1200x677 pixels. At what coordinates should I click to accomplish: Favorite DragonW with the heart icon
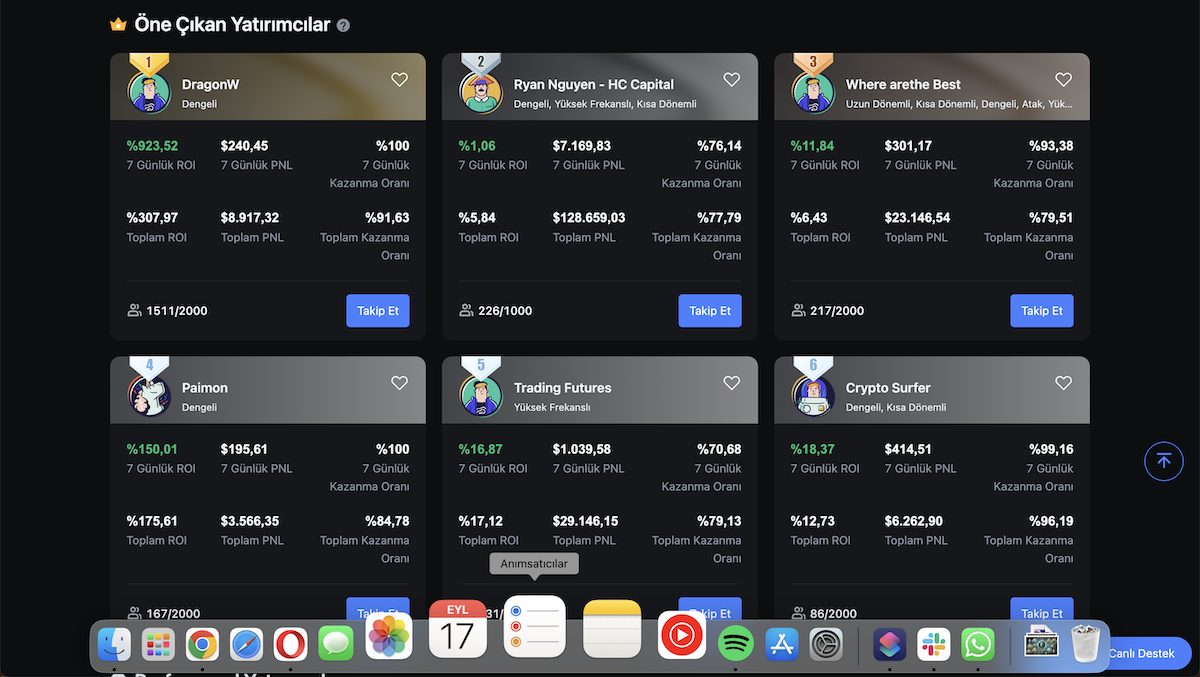pos(399,80)
